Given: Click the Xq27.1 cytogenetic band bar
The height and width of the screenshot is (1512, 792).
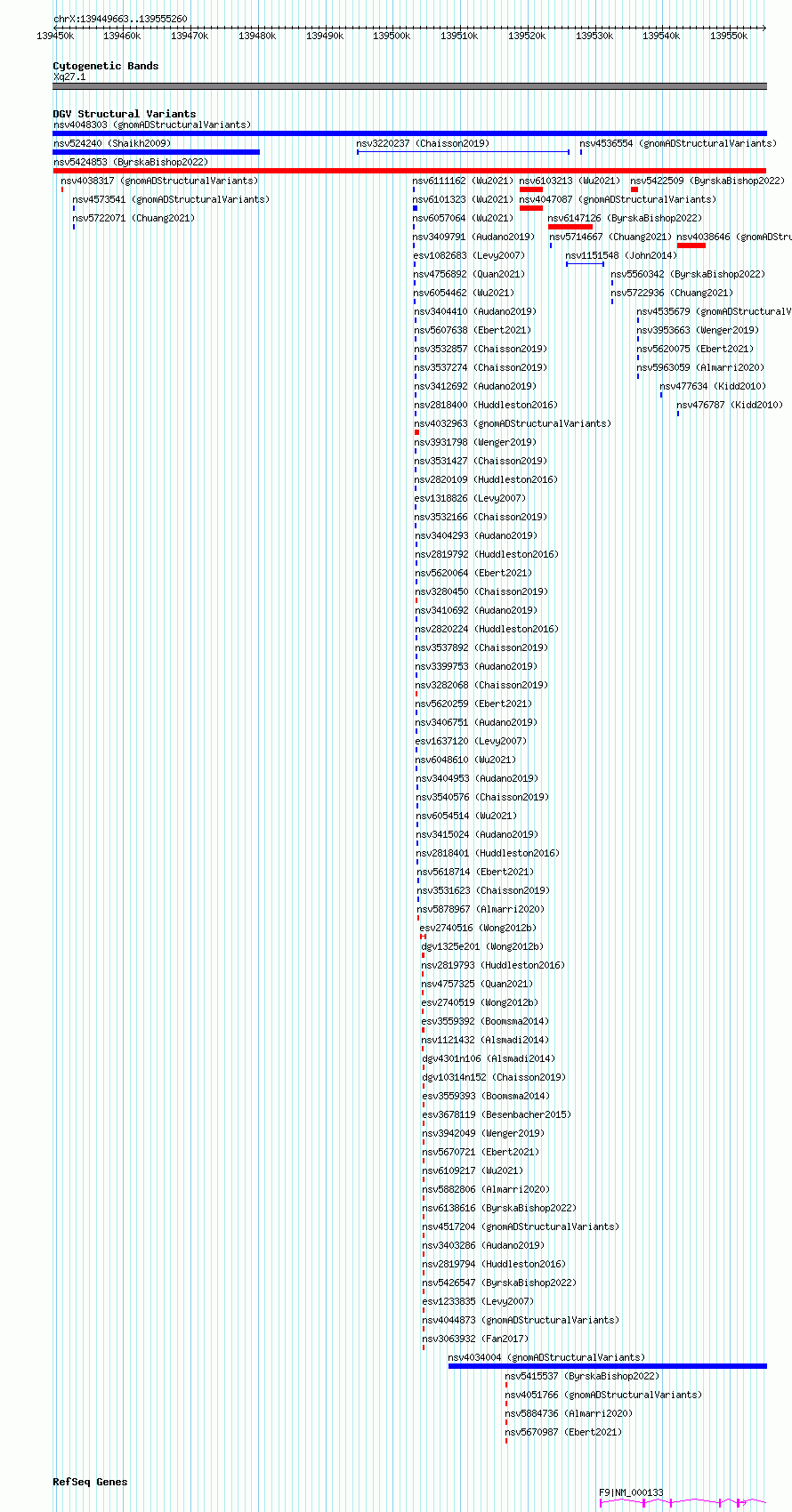Looking at the screenshot, I should (x=409, y=86).
